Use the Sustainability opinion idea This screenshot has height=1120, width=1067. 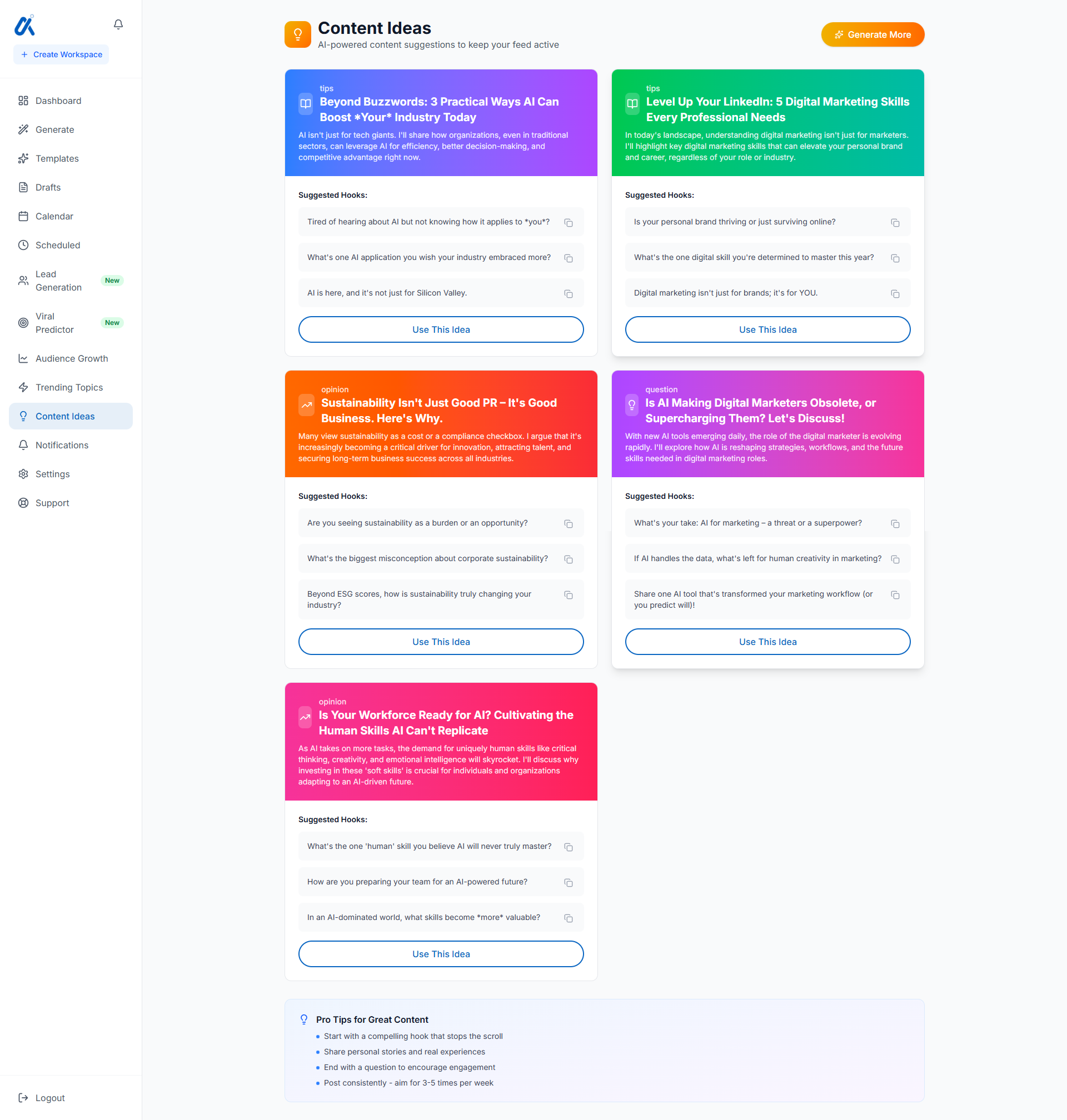point(441,642)
